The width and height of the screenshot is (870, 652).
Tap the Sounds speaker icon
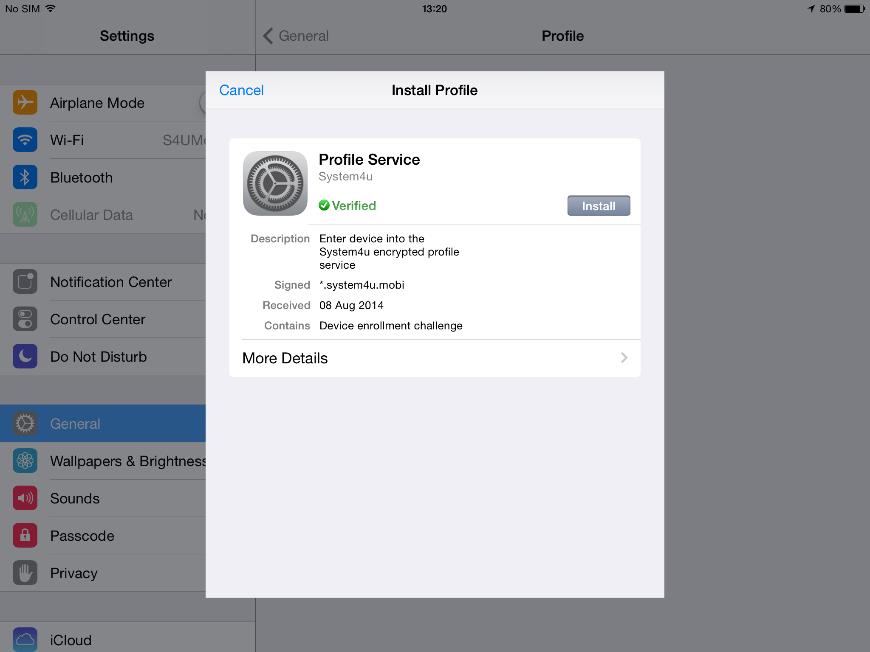click(25, 498)
